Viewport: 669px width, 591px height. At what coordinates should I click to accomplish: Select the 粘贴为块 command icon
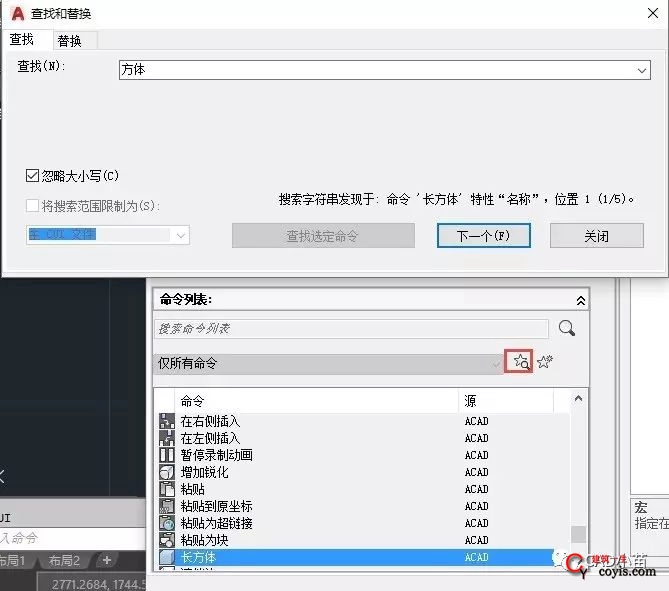point(167,540)
